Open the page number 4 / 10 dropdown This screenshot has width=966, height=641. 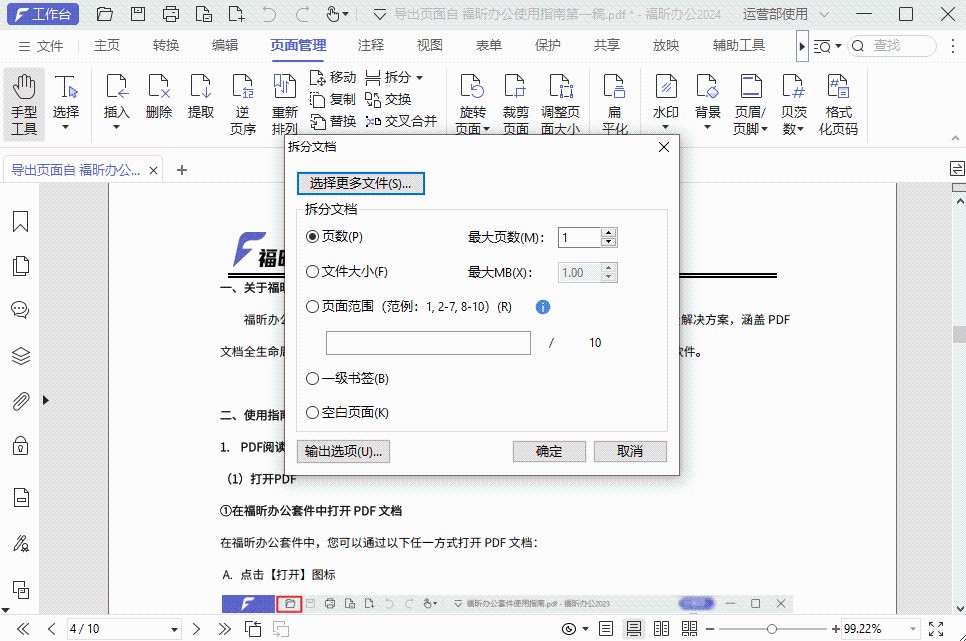[x=174, y=629]
